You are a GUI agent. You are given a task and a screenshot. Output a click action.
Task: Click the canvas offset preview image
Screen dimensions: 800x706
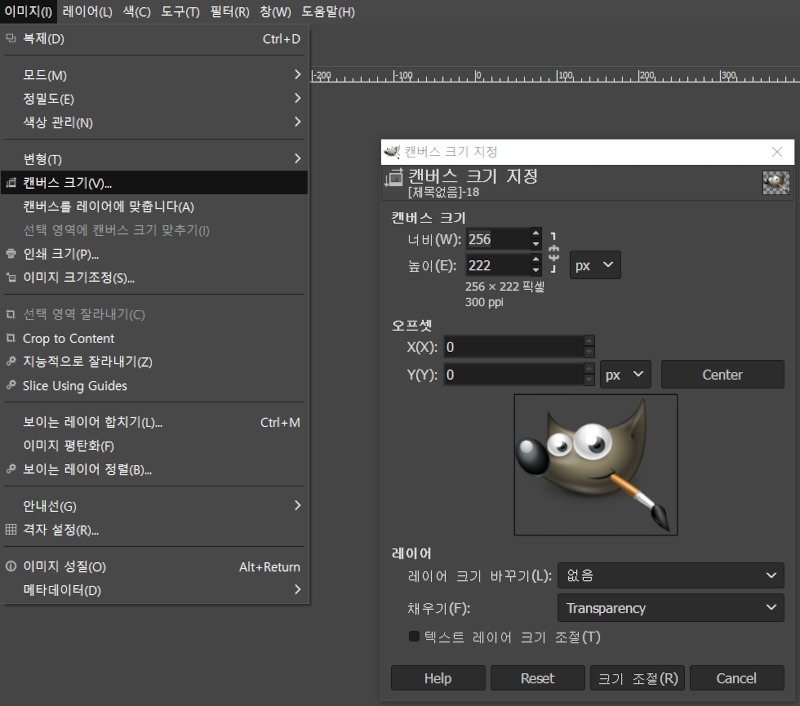(x=595, y=465)
